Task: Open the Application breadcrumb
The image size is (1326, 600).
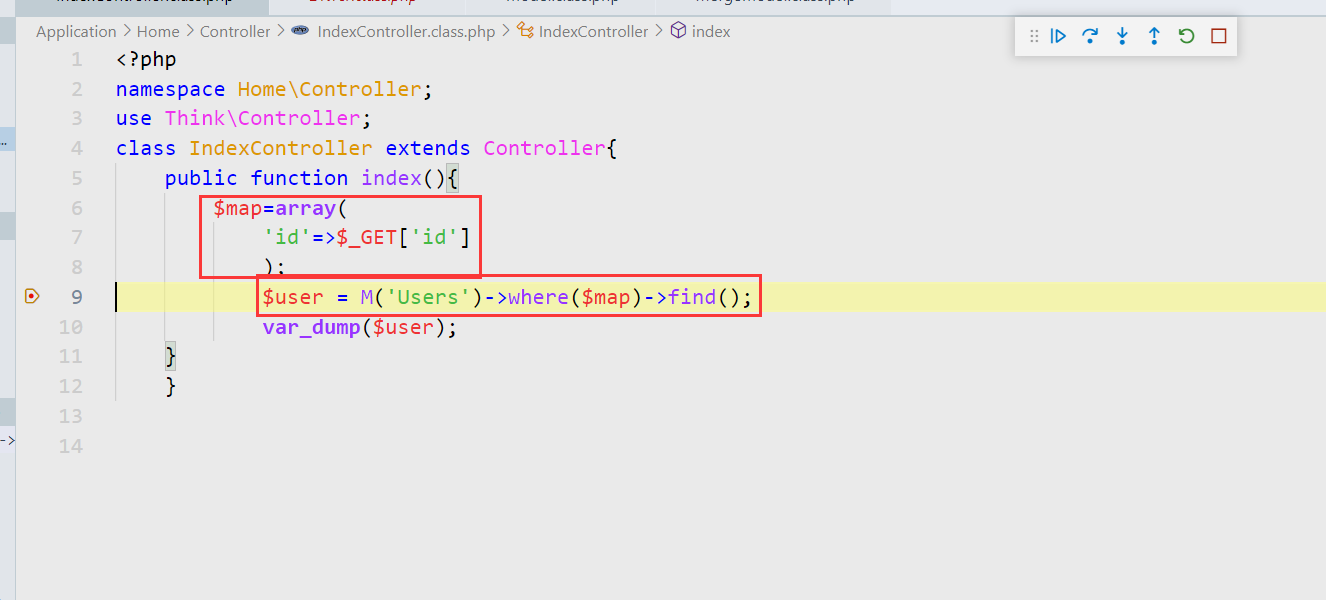Action: (76, 31)
